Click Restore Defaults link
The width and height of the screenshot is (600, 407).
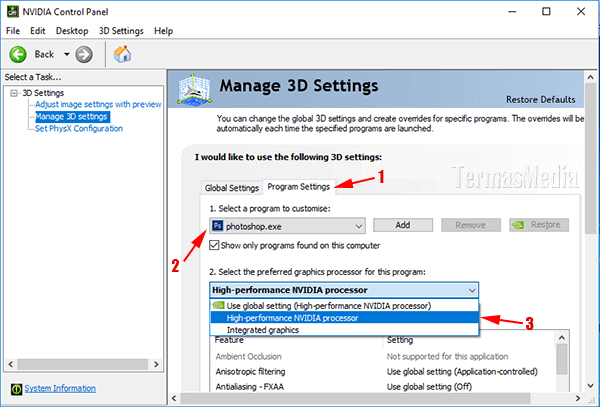541,99
